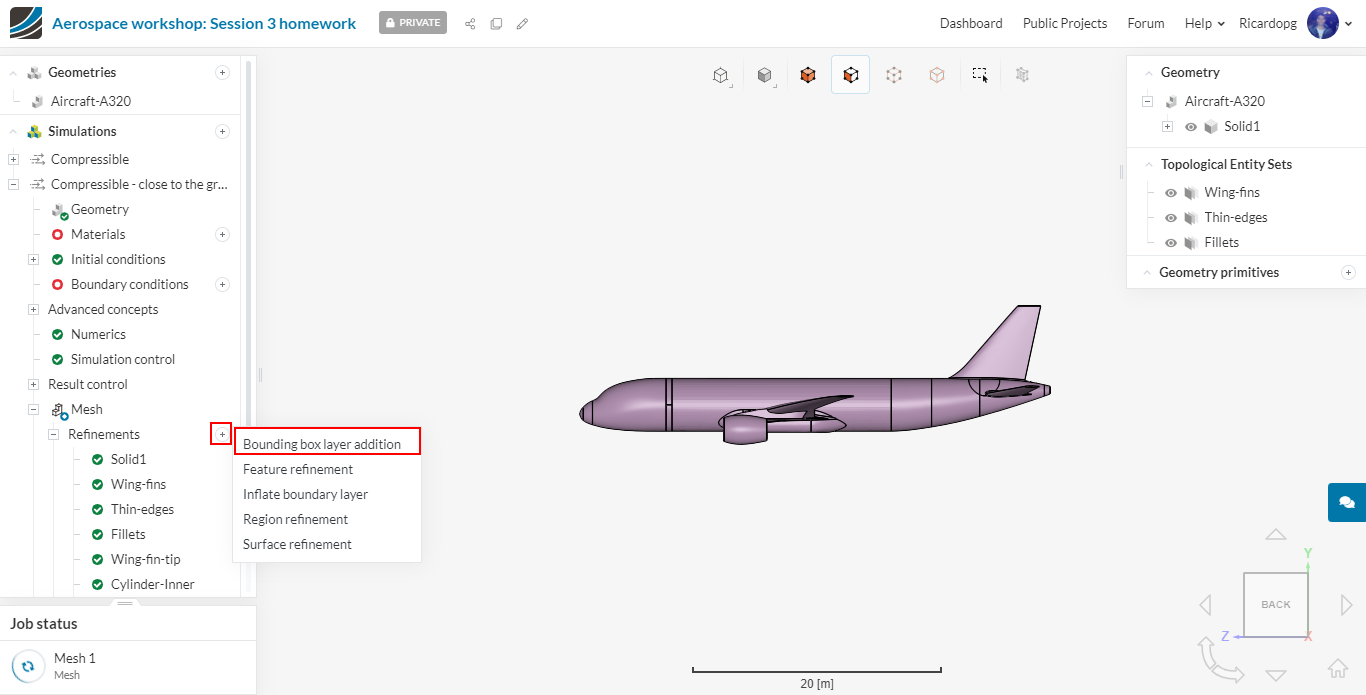
Task: Rotate view with right arrow of cube
Action: click(1346, 604)
